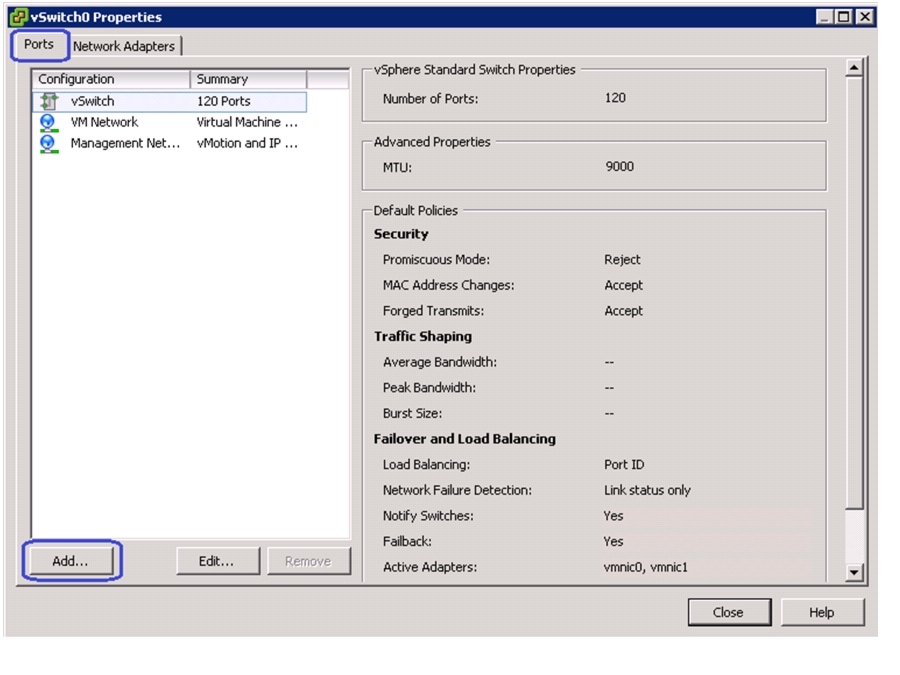This screenshot has height=675, width=900.
Task: Click the Management Network globe icon
Action: [48, 143]
